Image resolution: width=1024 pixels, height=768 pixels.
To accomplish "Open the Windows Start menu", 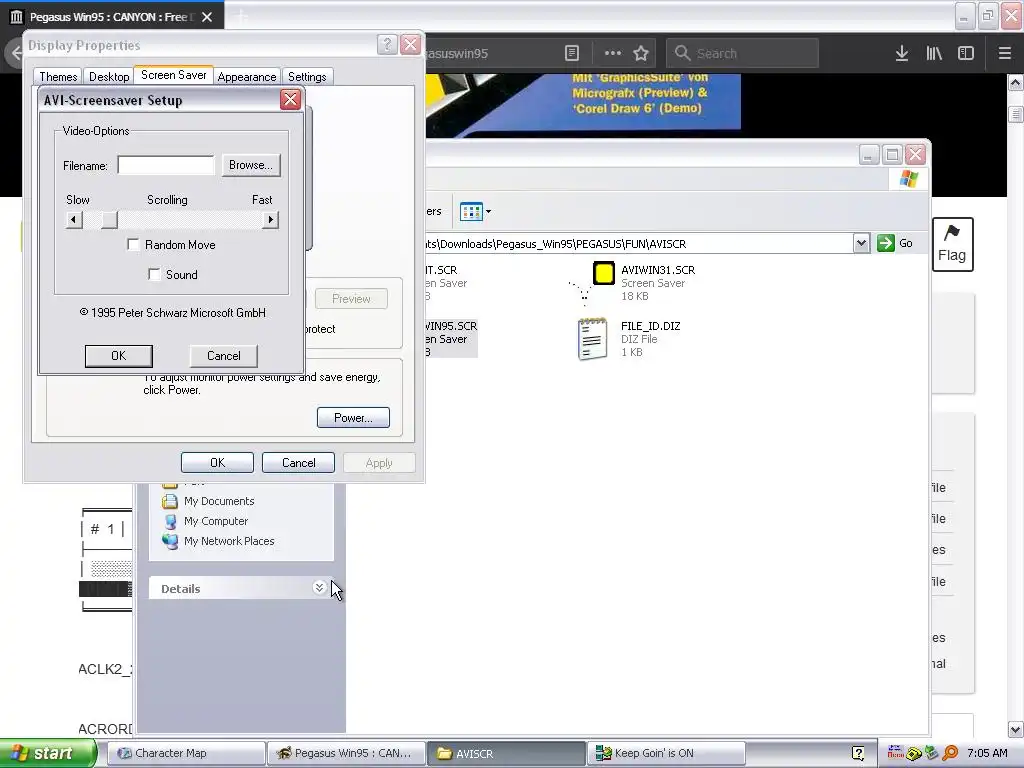I will [47, 753].
